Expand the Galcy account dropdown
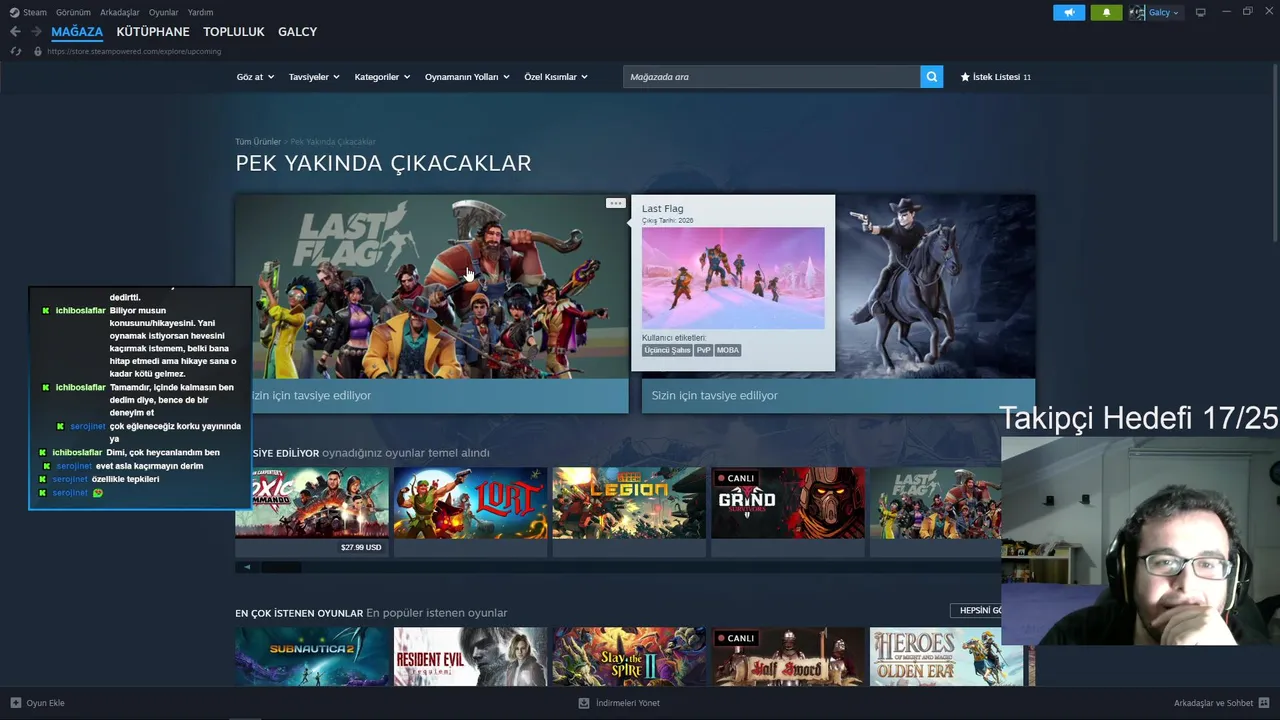 click(1164, 12)
